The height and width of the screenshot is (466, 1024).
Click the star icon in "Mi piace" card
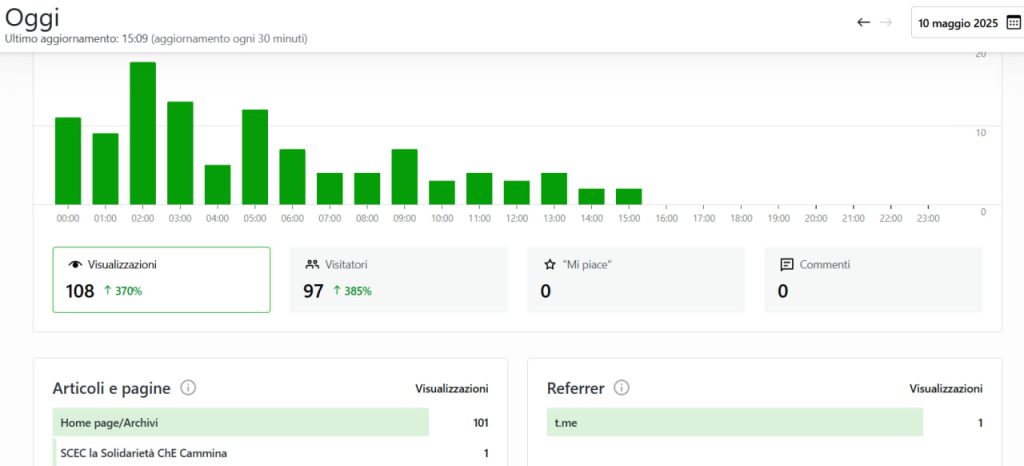[549, 265]
